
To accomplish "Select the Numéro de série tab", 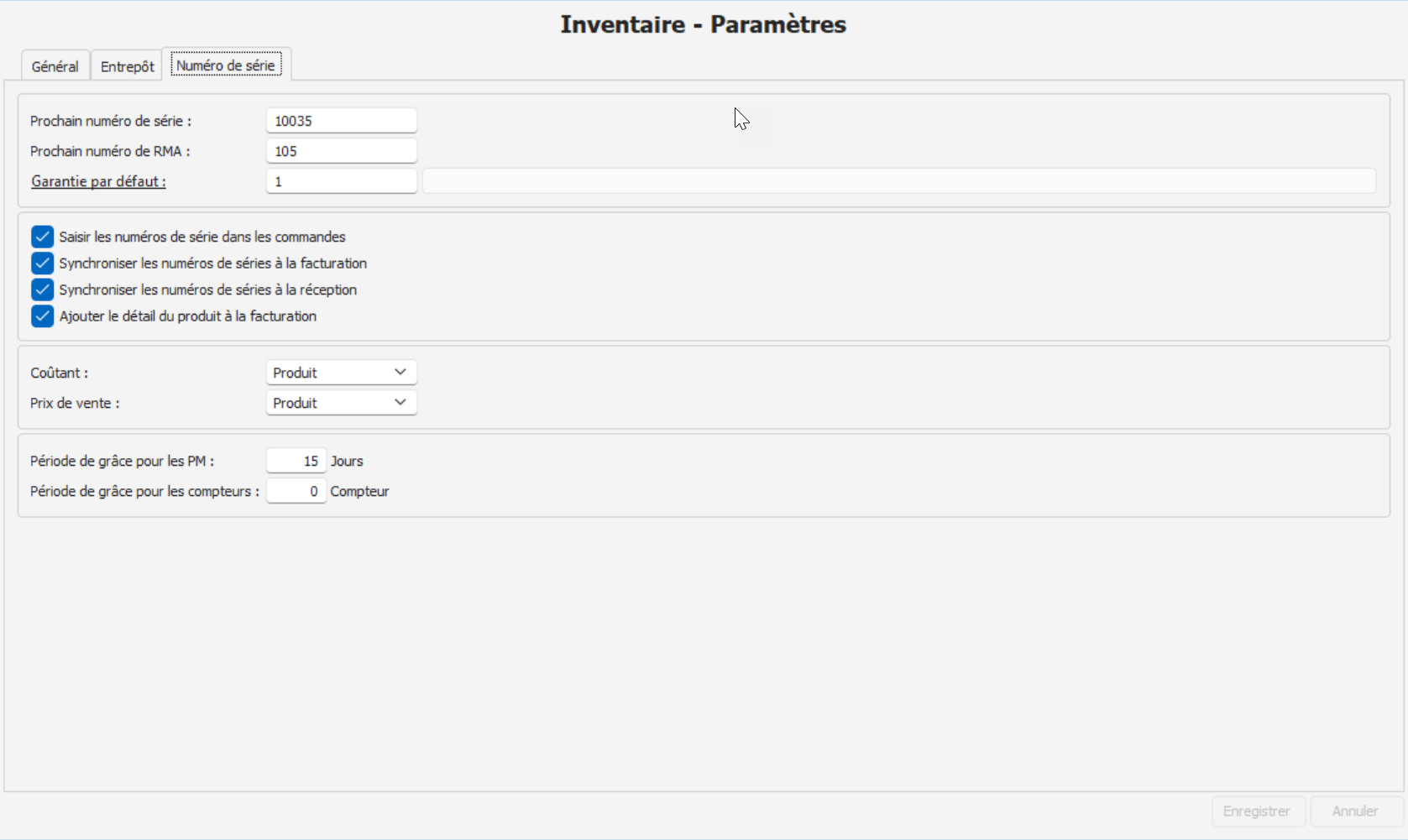I will click(226, 65).
